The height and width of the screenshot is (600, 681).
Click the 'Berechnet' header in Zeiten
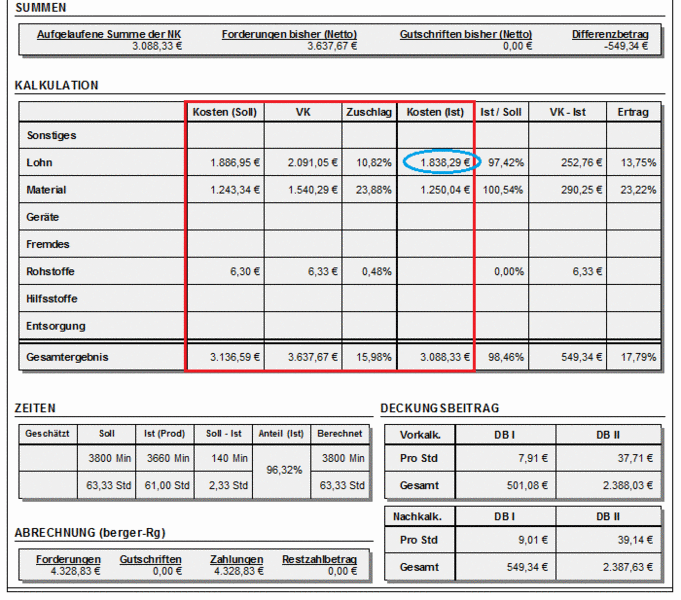pyautogui.click(x=340, y=434)
